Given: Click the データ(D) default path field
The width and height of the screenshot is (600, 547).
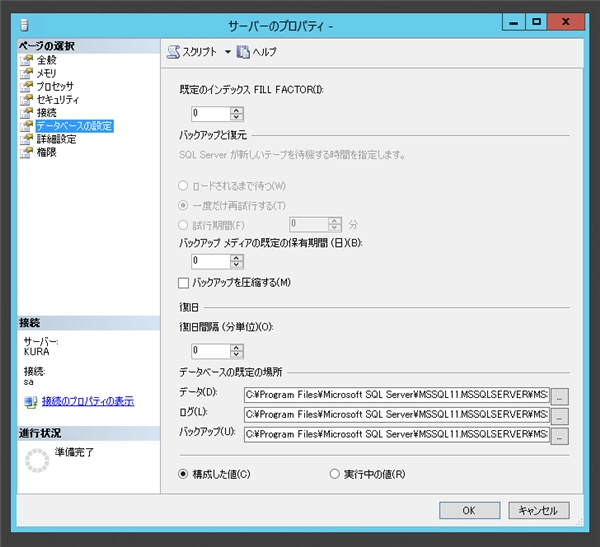Looking at the screenshot, I should 397,395.
